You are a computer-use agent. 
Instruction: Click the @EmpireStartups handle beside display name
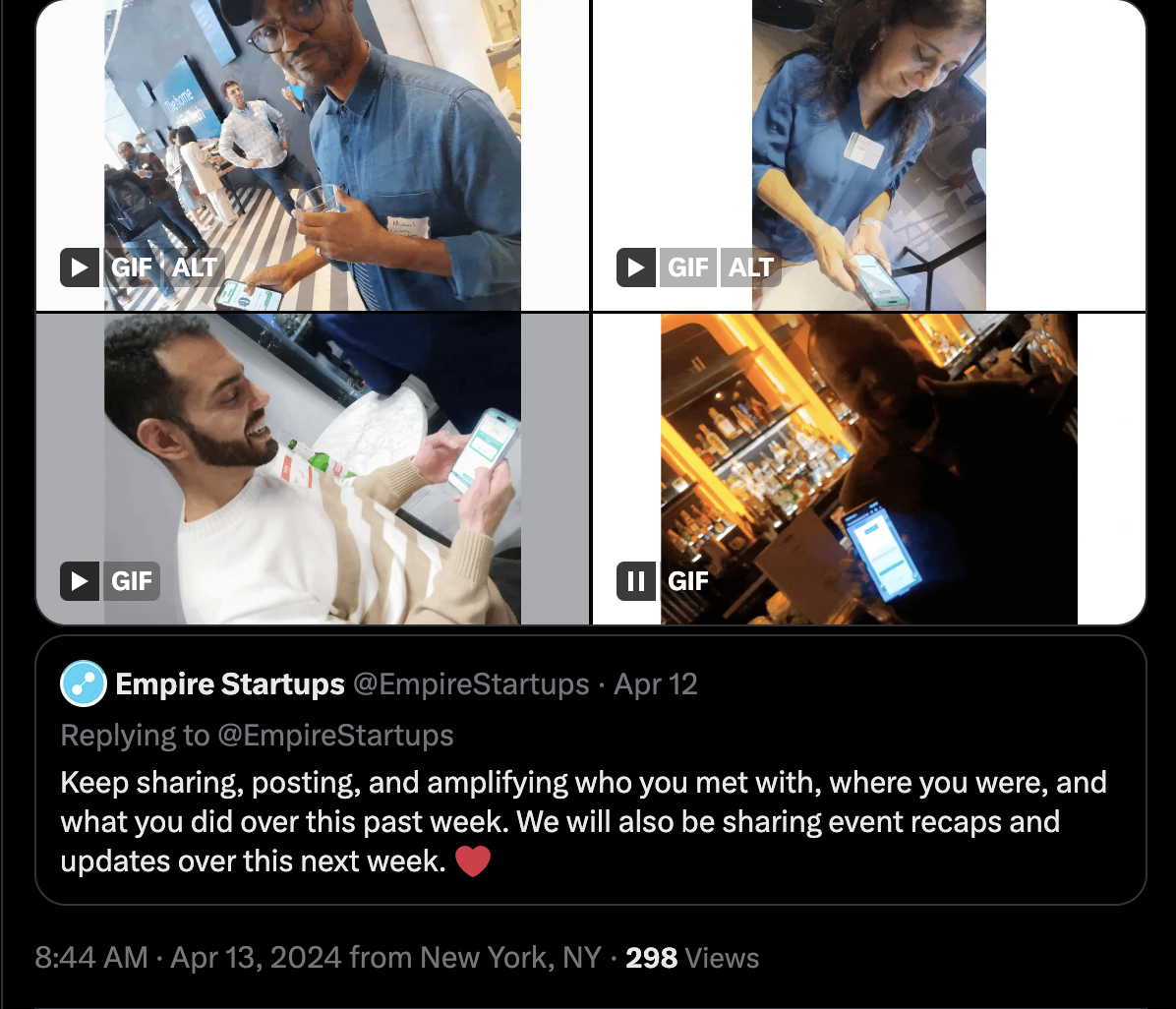coord(470,684)
